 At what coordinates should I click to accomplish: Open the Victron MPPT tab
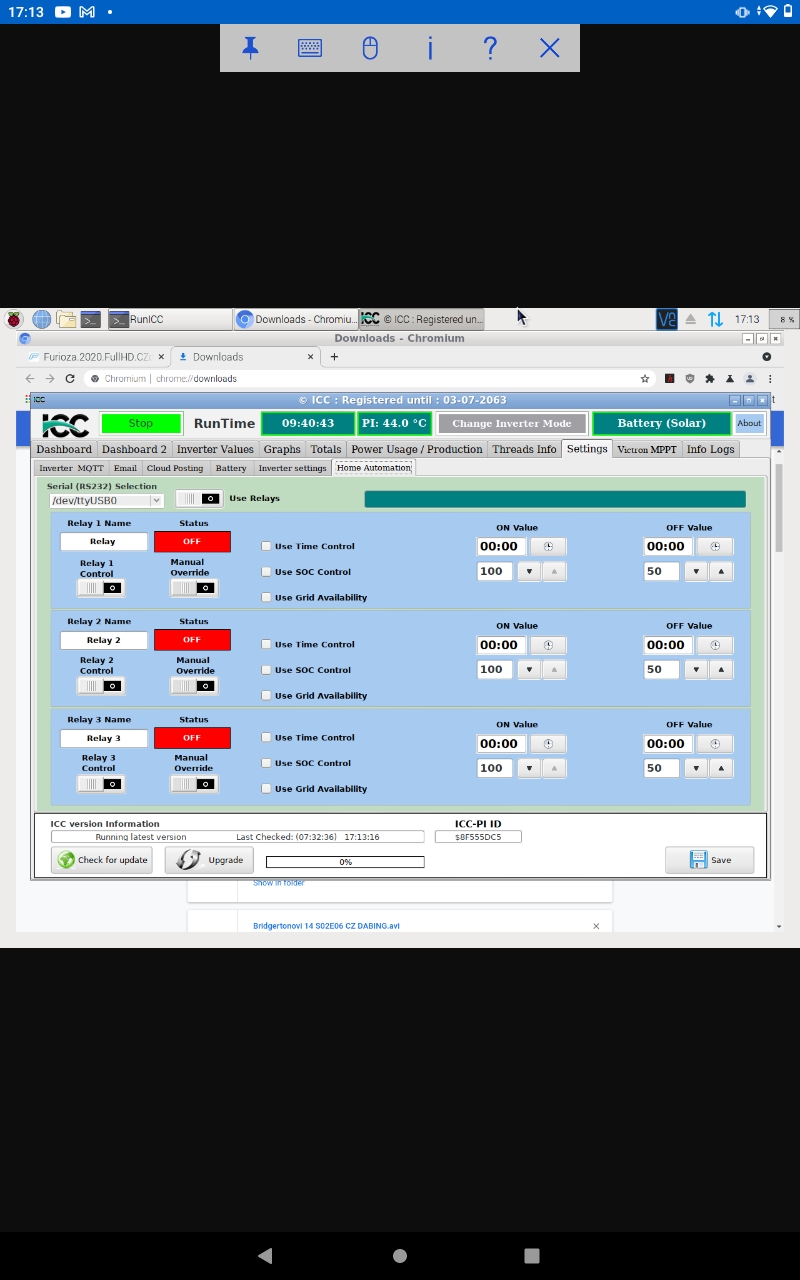(x=647, y=449)
